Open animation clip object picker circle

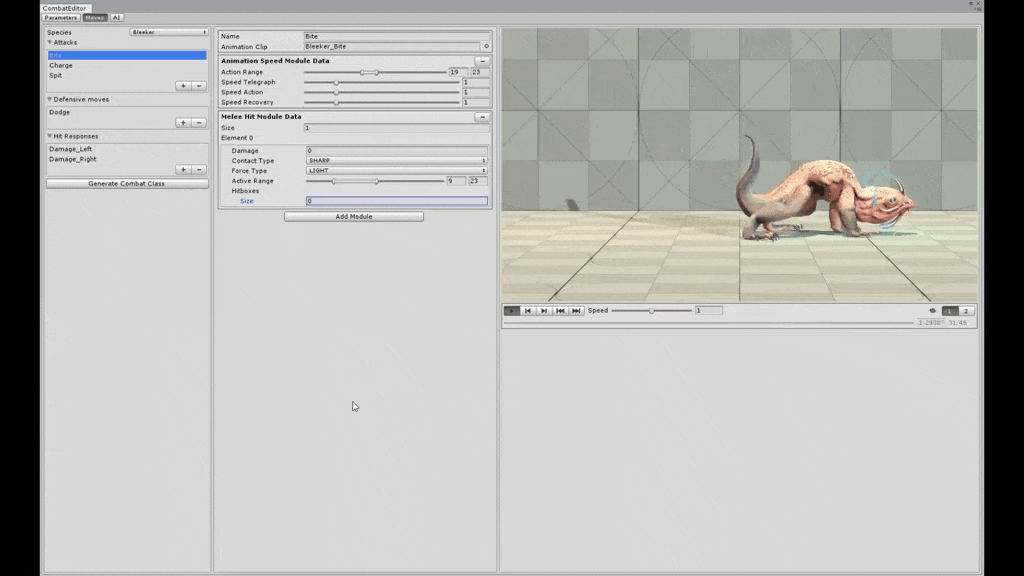[486, 47]
